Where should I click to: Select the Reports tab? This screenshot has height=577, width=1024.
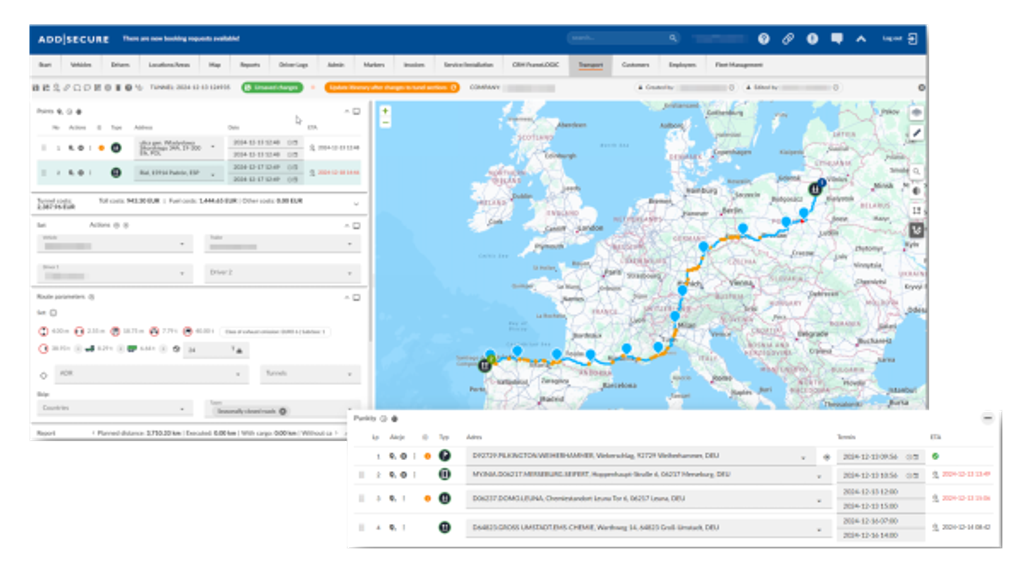click(x=250, y=65)
